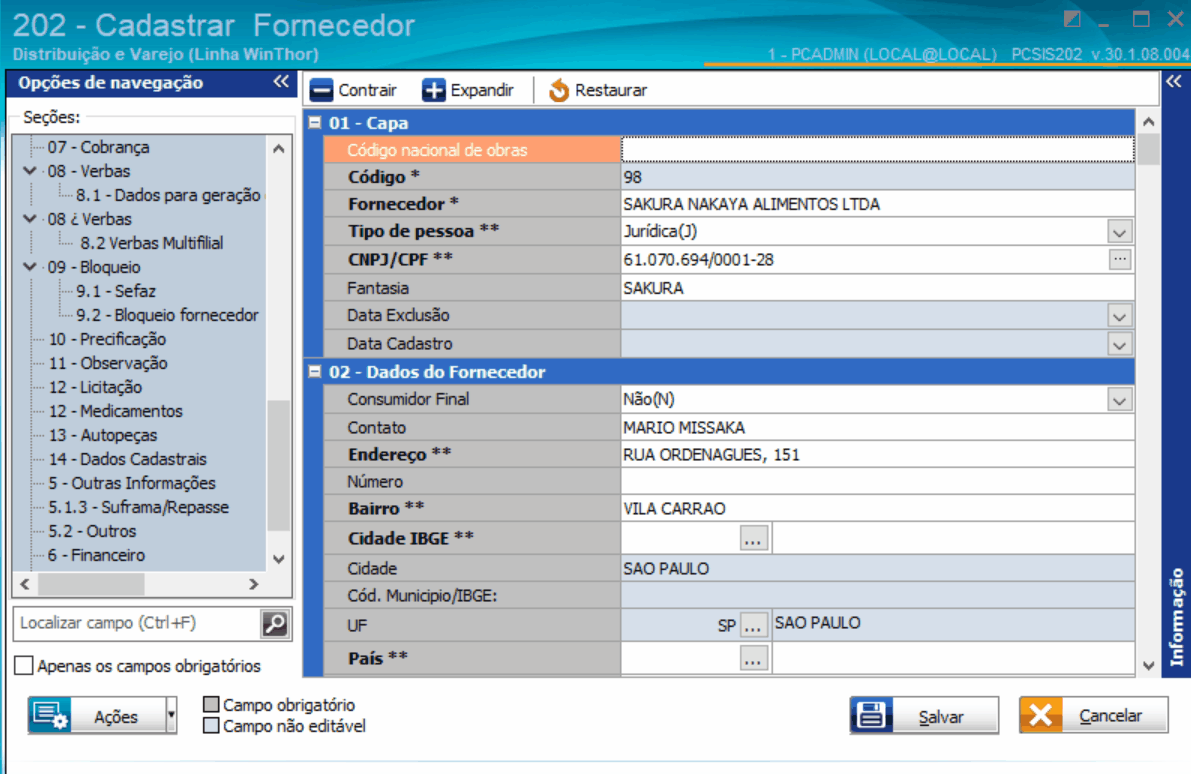Select 6 - Financeiro section
Image resolution: width=1191 pixels, height=774 pixels.
[x=96, y=555]
